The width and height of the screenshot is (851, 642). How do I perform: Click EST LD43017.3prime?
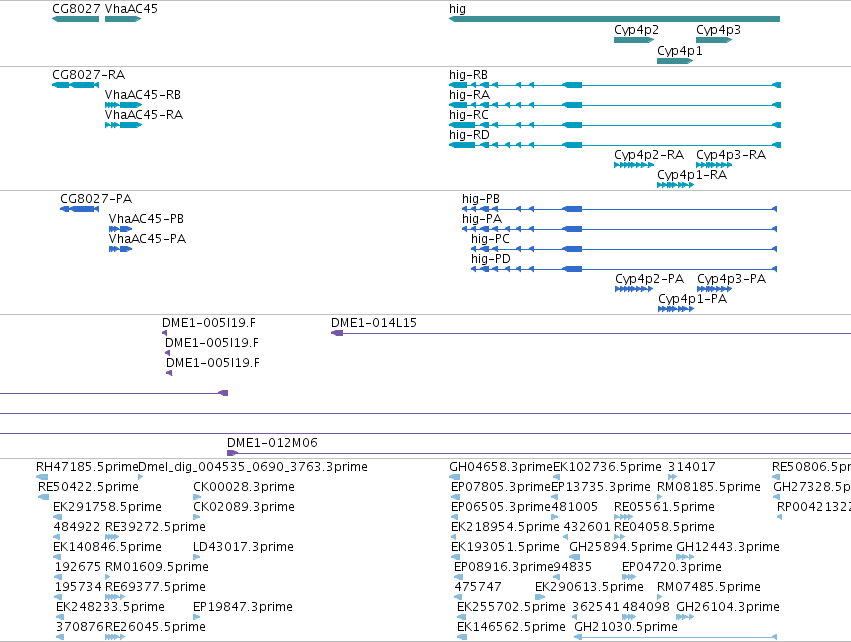point(197,557)
